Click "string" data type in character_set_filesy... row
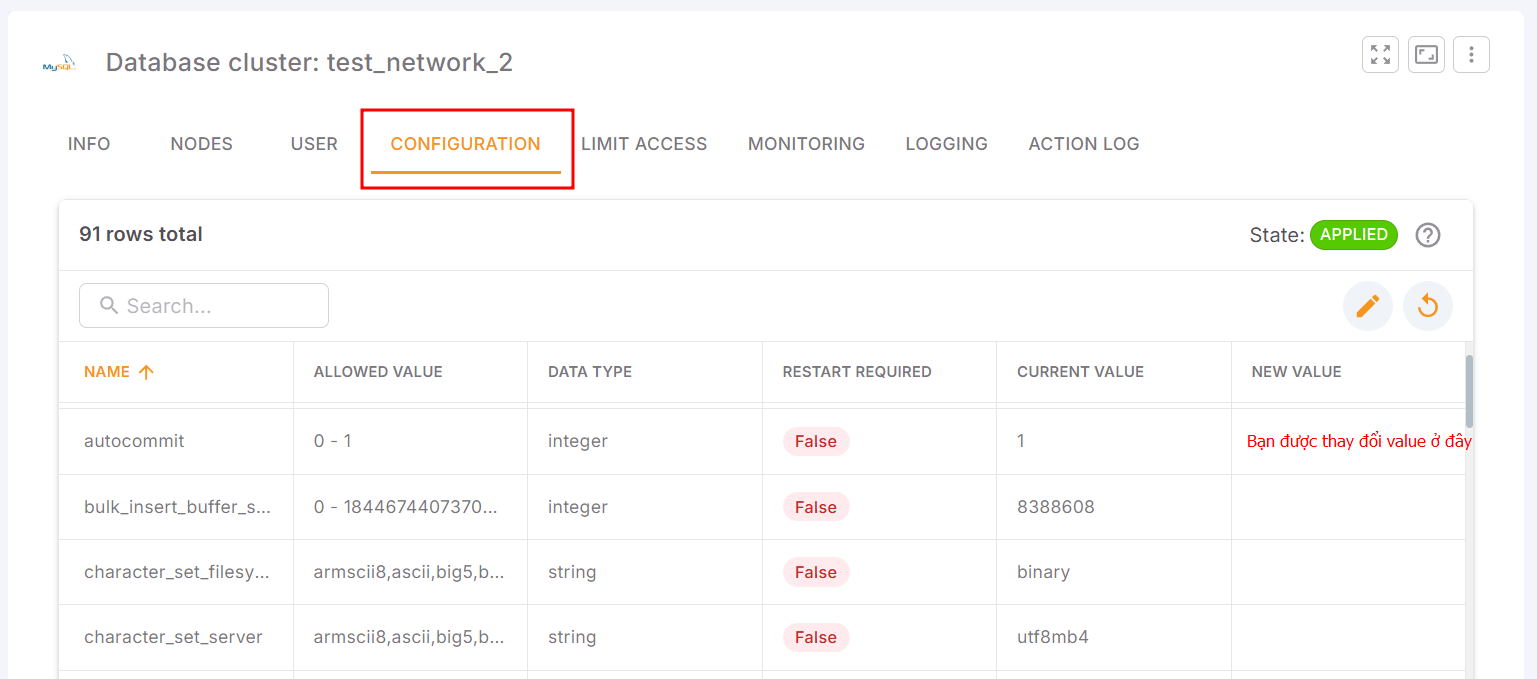1537x679 pixels. [x=572, y=572]
